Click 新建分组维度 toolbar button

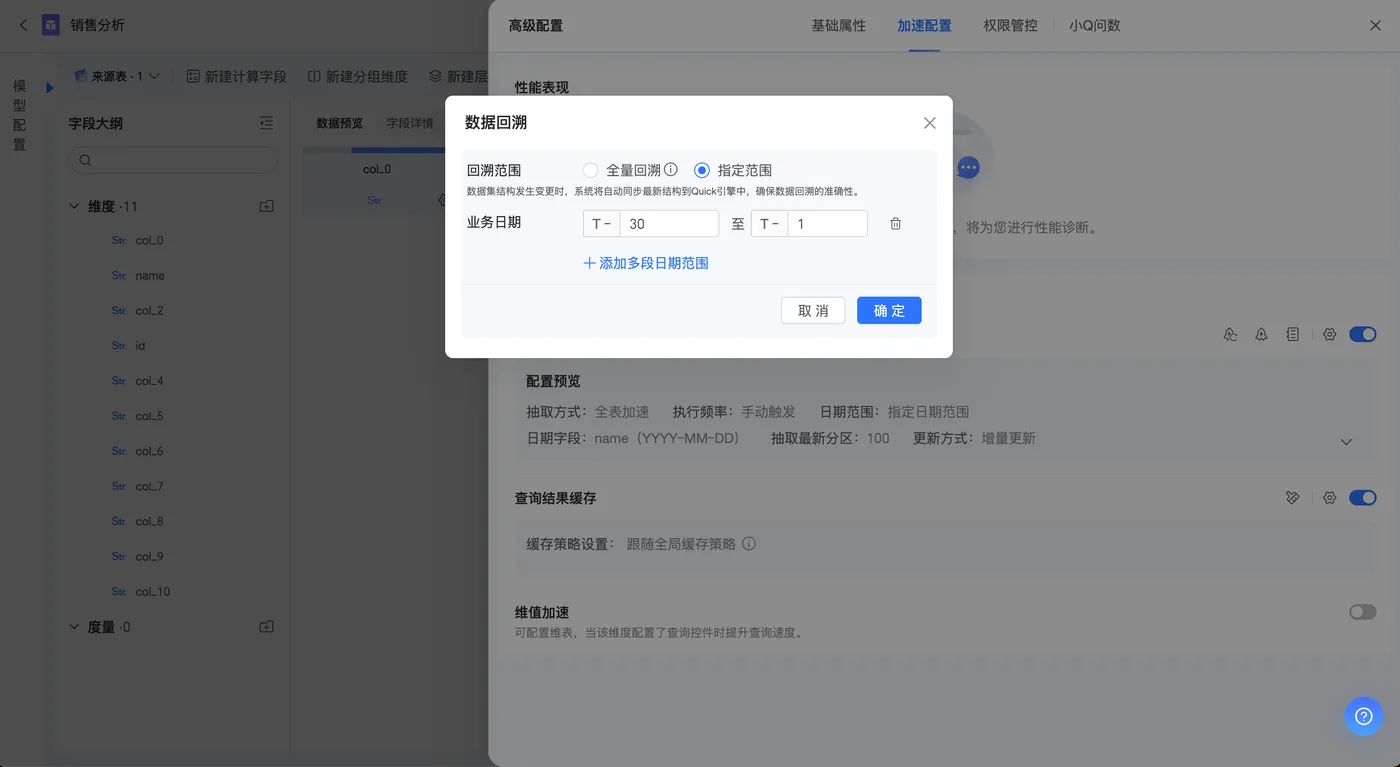point(357,76)
